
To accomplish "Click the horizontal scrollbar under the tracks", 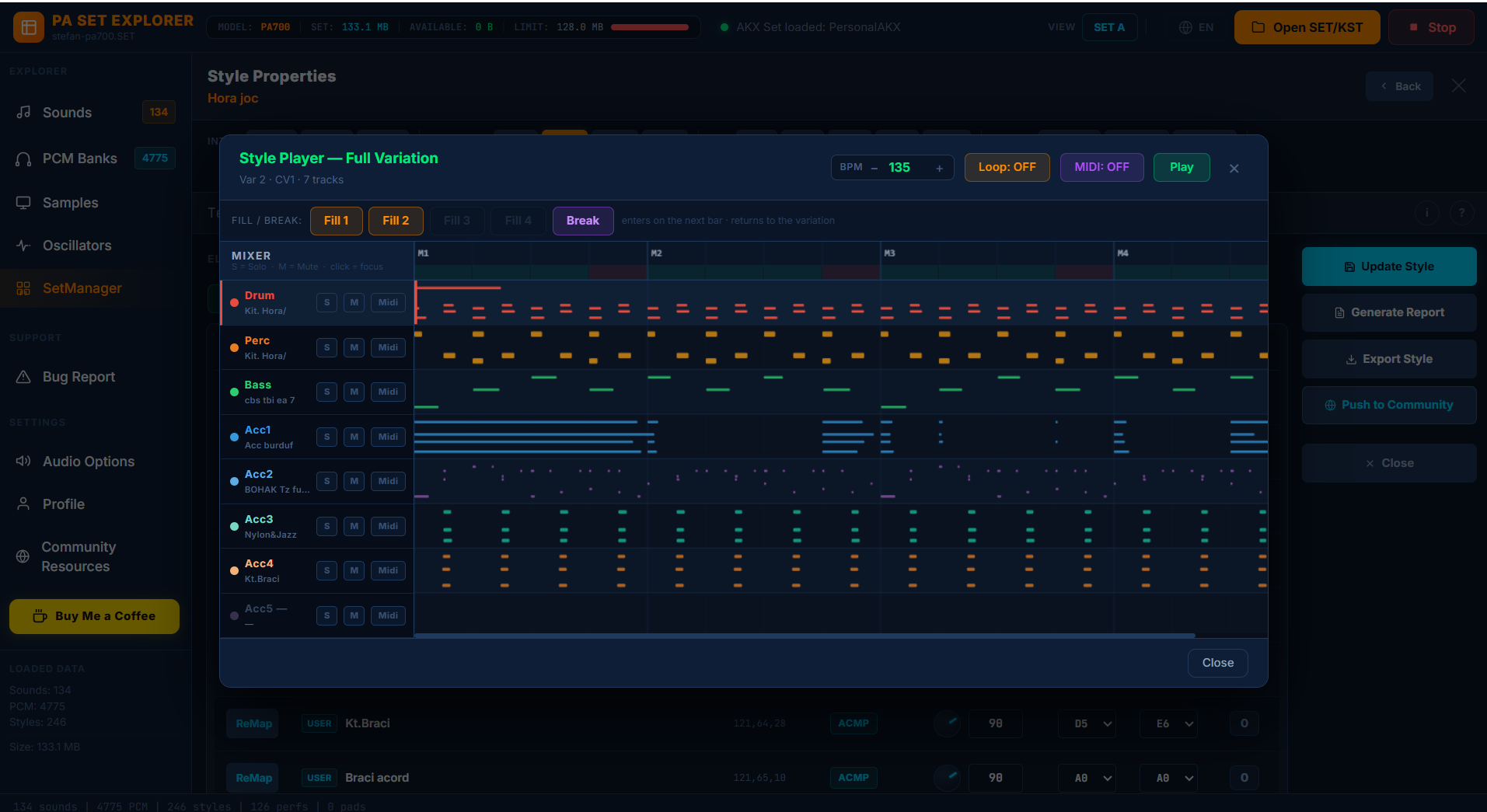I will pos(805,636).
